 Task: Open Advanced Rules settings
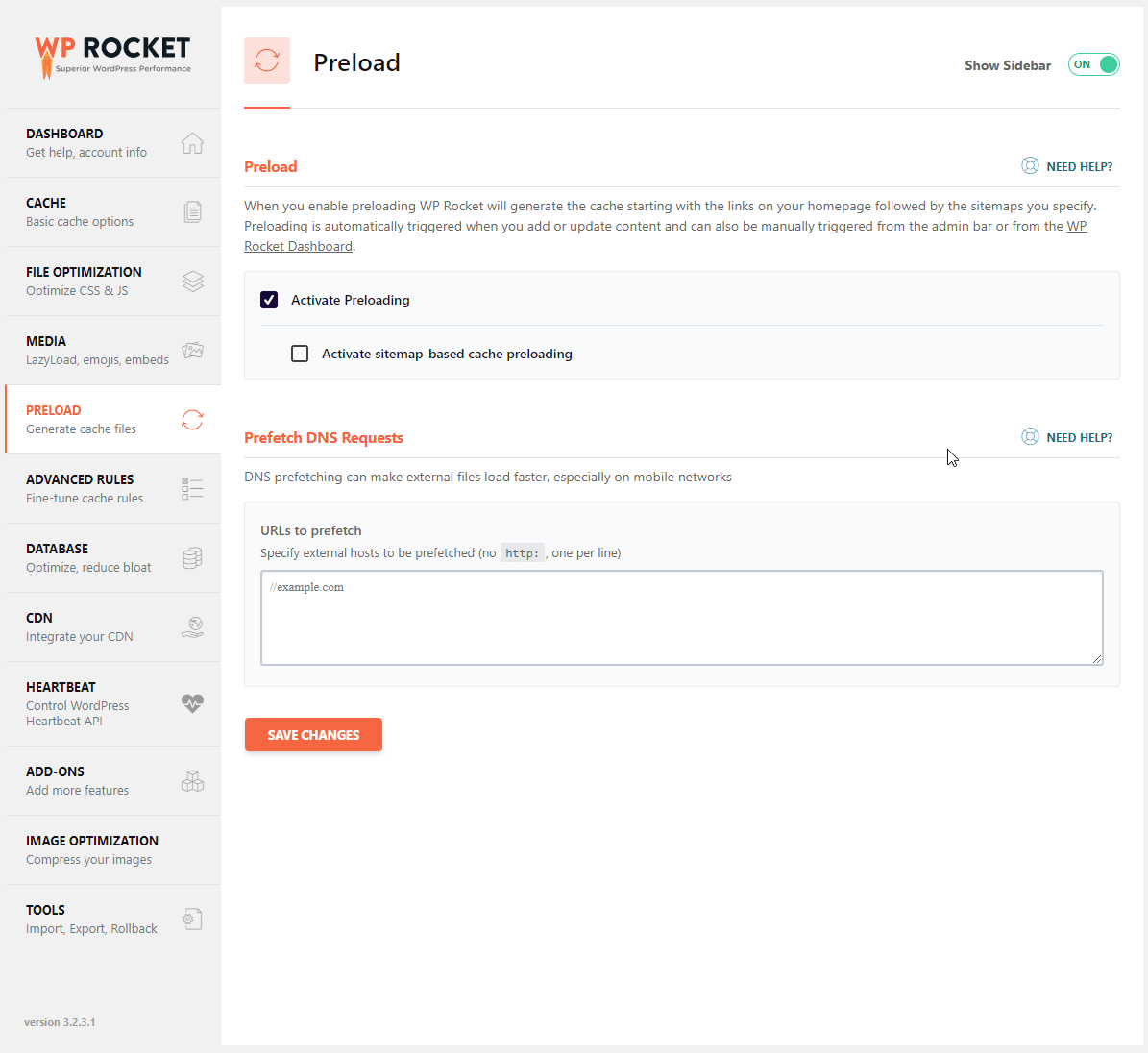pos(113,488)
